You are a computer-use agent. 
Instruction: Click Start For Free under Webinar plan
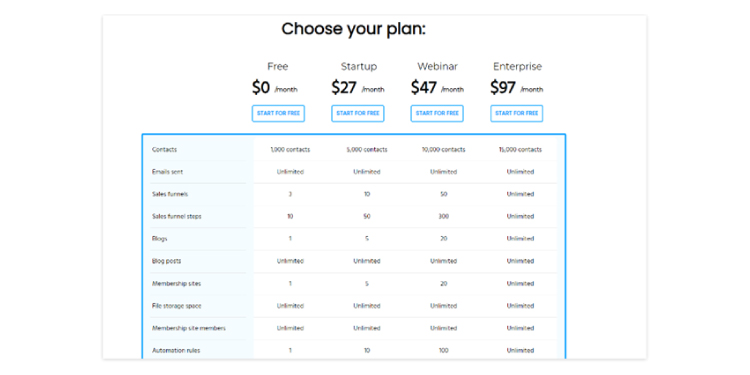[437, 113]
